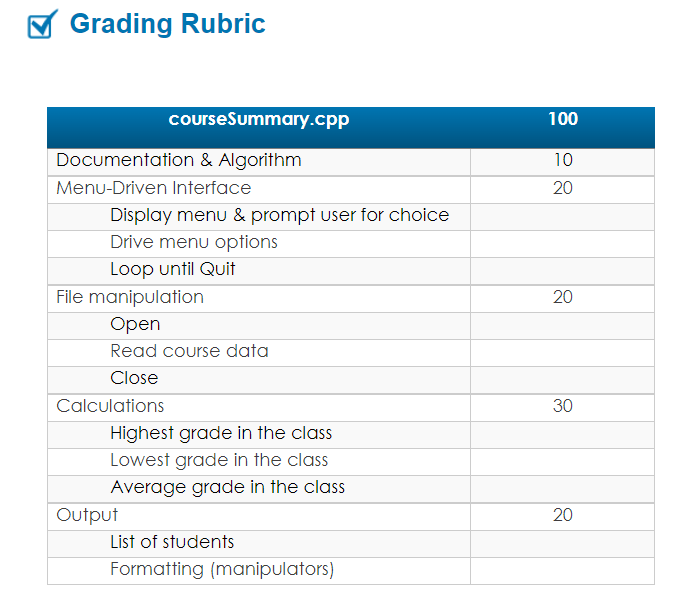687x600 pixels.
Task: Select the Menu-Driven Interface row
Action: 351,190
